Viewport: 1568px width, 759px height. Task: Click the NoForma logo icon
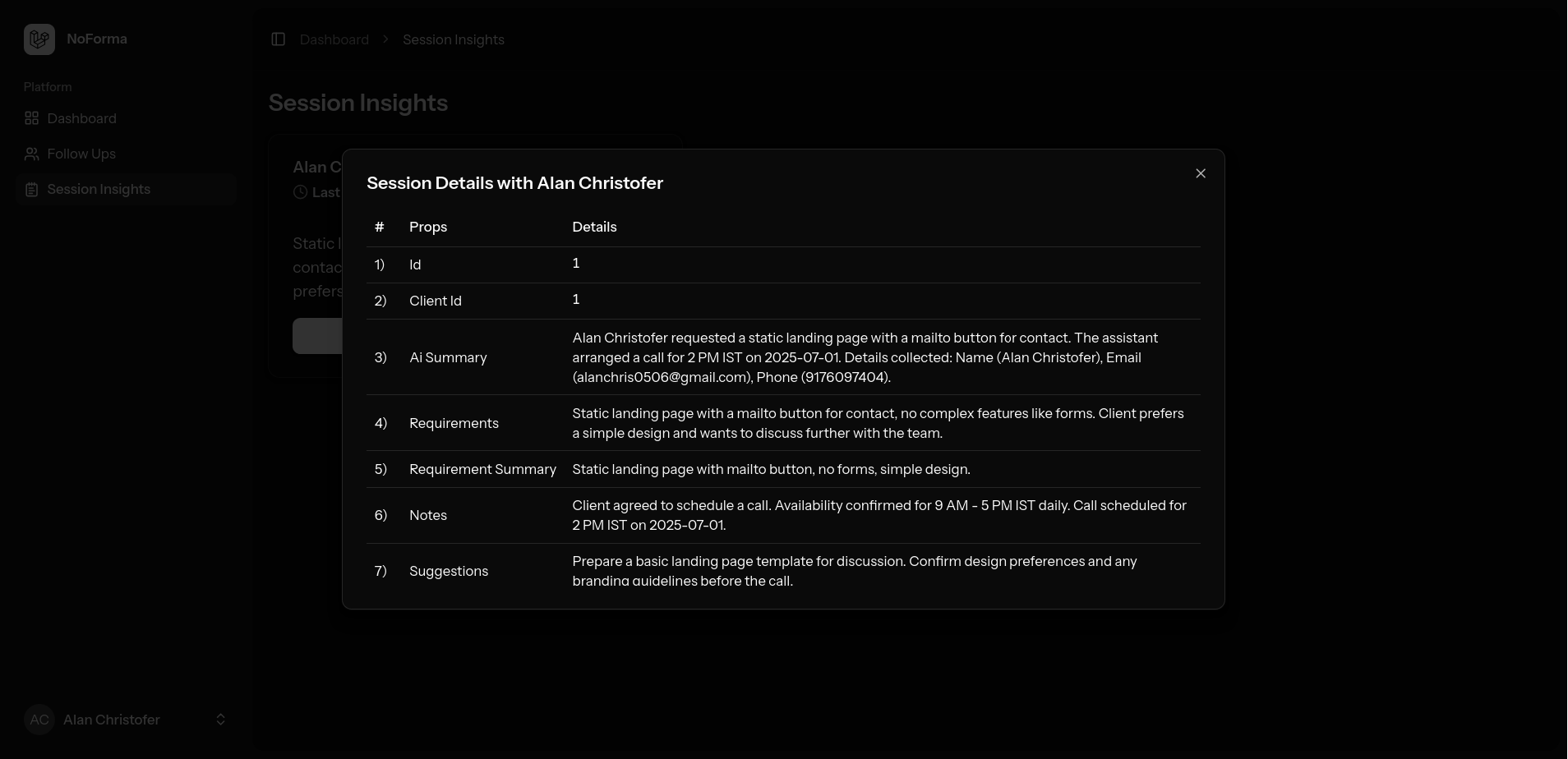click(x=39, y=39)
